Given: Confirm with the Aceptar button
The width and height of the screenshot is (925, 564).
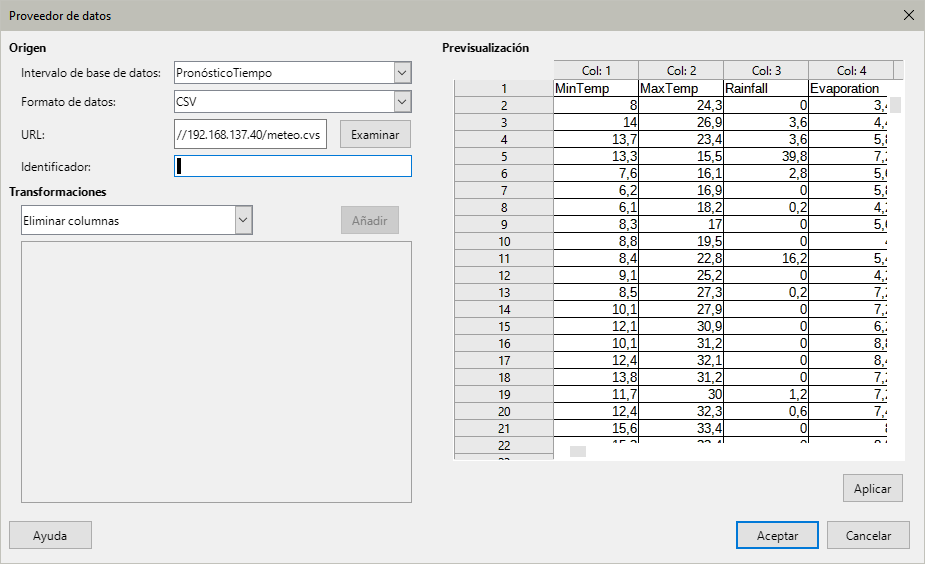Looking at the screenshot, I should pyautogui.click(x=777, y=535).
